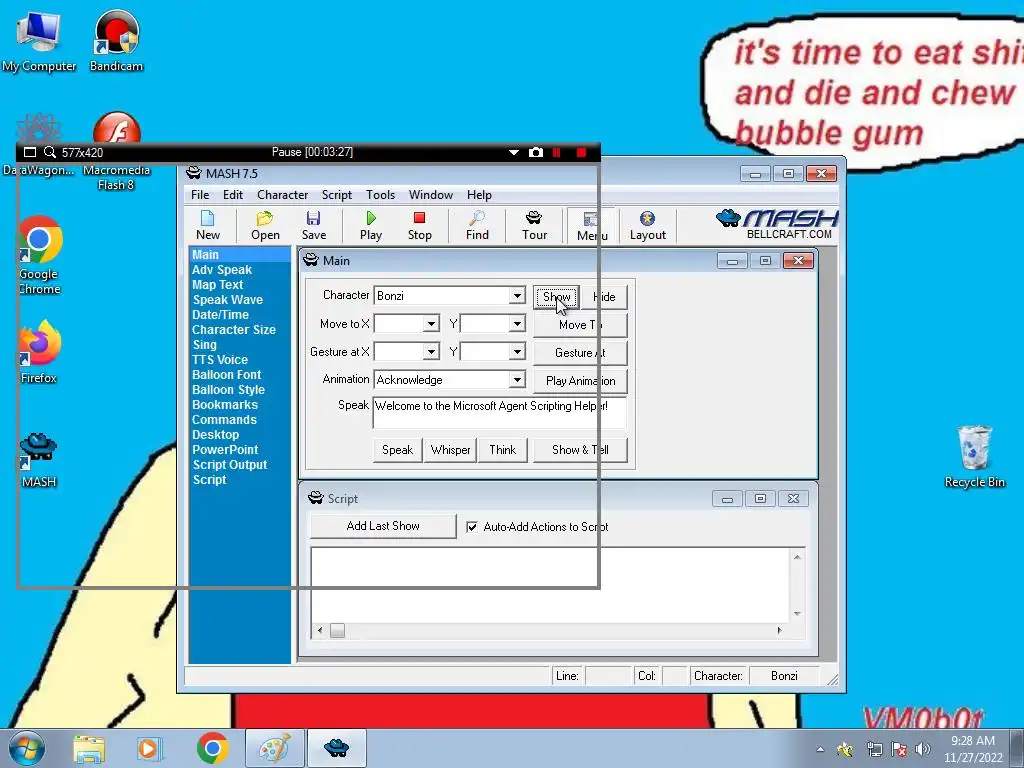1024x768 pixels.
Task: Click the Bandicam magnifier size icon
Action: coord(50,152)
